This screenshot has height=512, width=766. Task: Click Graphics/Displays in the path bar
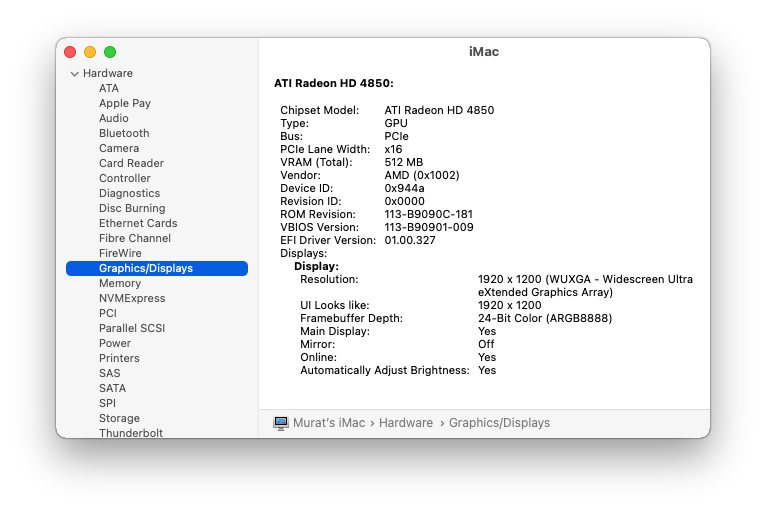pyautogui.click(x=499, y=423)
